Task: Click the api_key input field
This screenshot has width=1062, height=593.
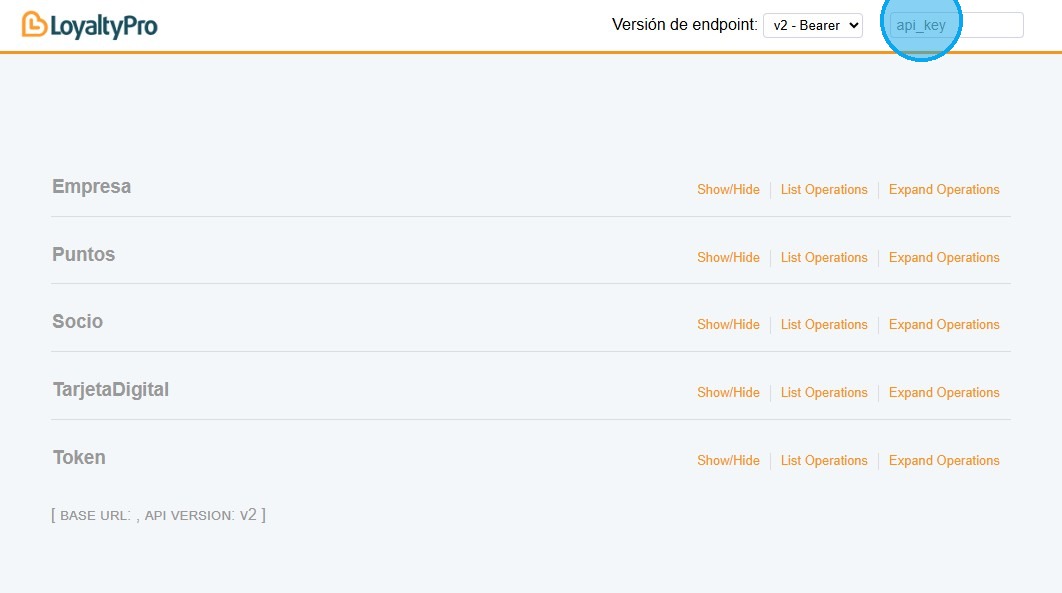Action: click(956, 26)
